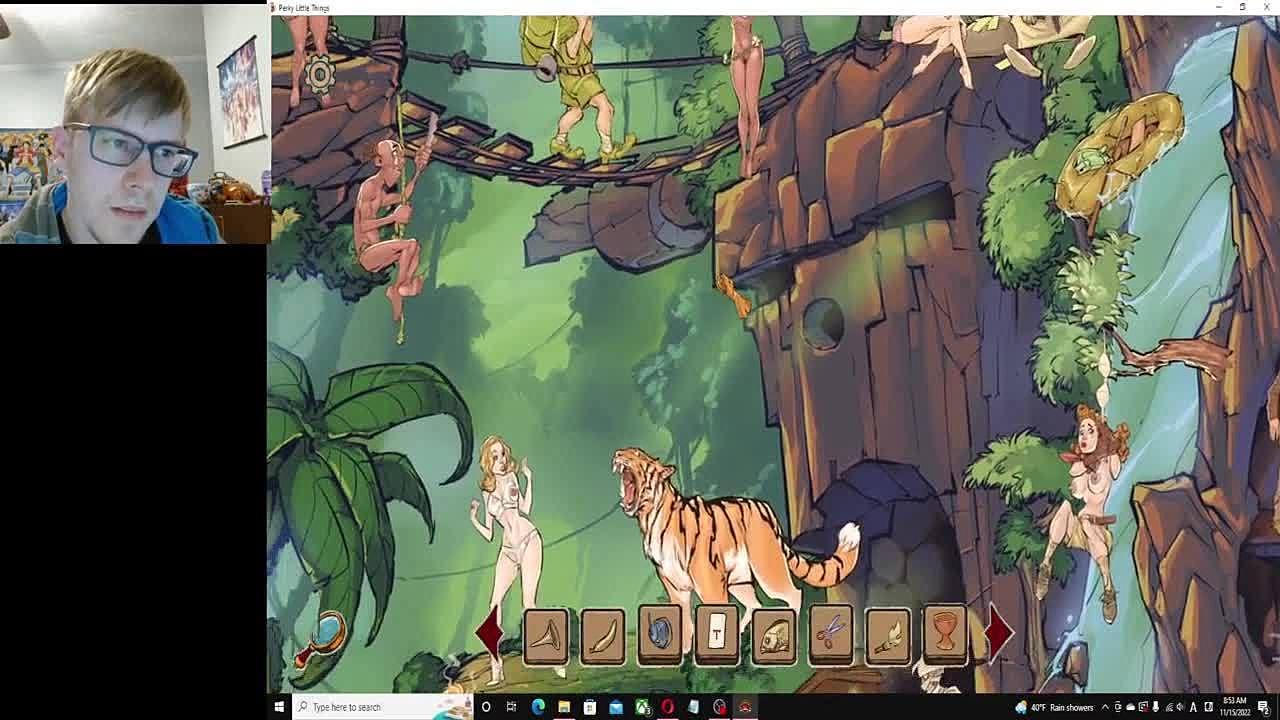Open the clock showing 8:53 AM
Screen dimensions: 1280x720
1235,707
